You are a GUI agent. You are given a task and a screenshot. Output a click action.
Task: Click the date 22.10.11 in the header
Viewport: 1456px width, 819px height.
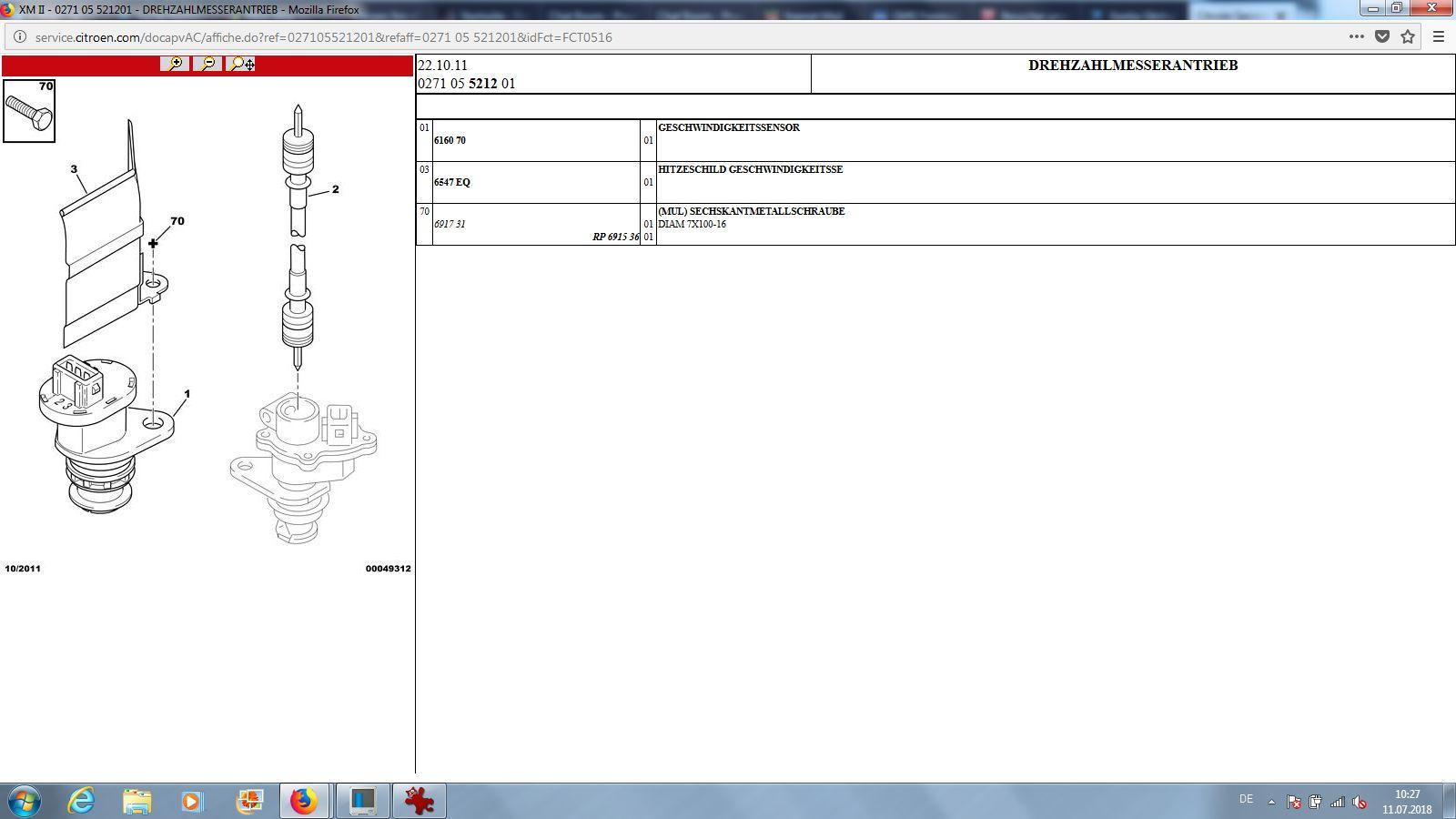coord(442,66)
